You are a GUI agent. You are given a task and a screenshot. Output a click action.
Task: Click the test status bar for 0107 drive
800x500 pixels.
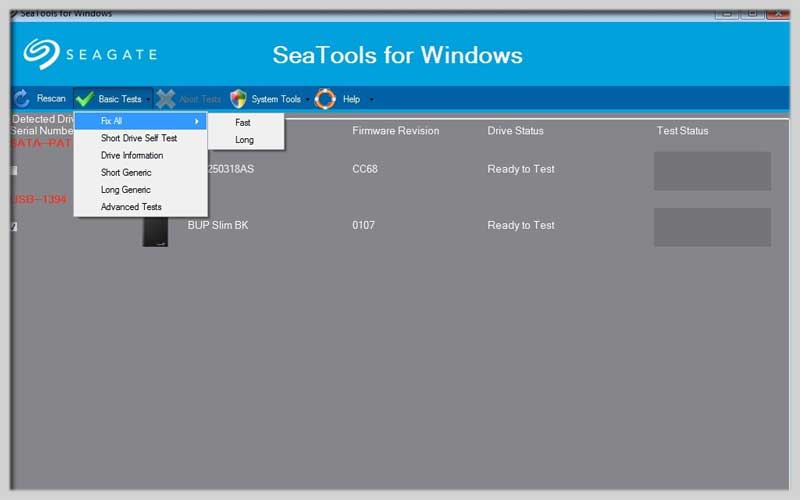click(712, 227)
